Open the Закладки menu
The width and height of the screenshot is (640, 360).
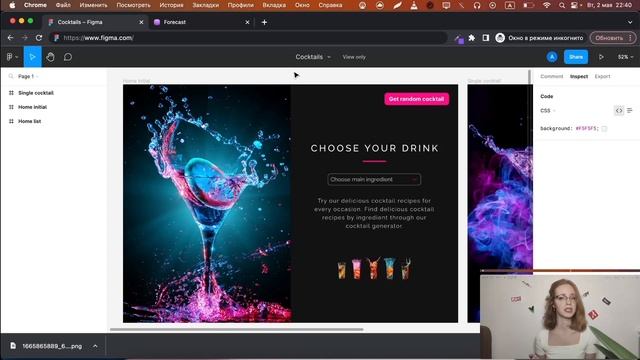tap(205, 5)
